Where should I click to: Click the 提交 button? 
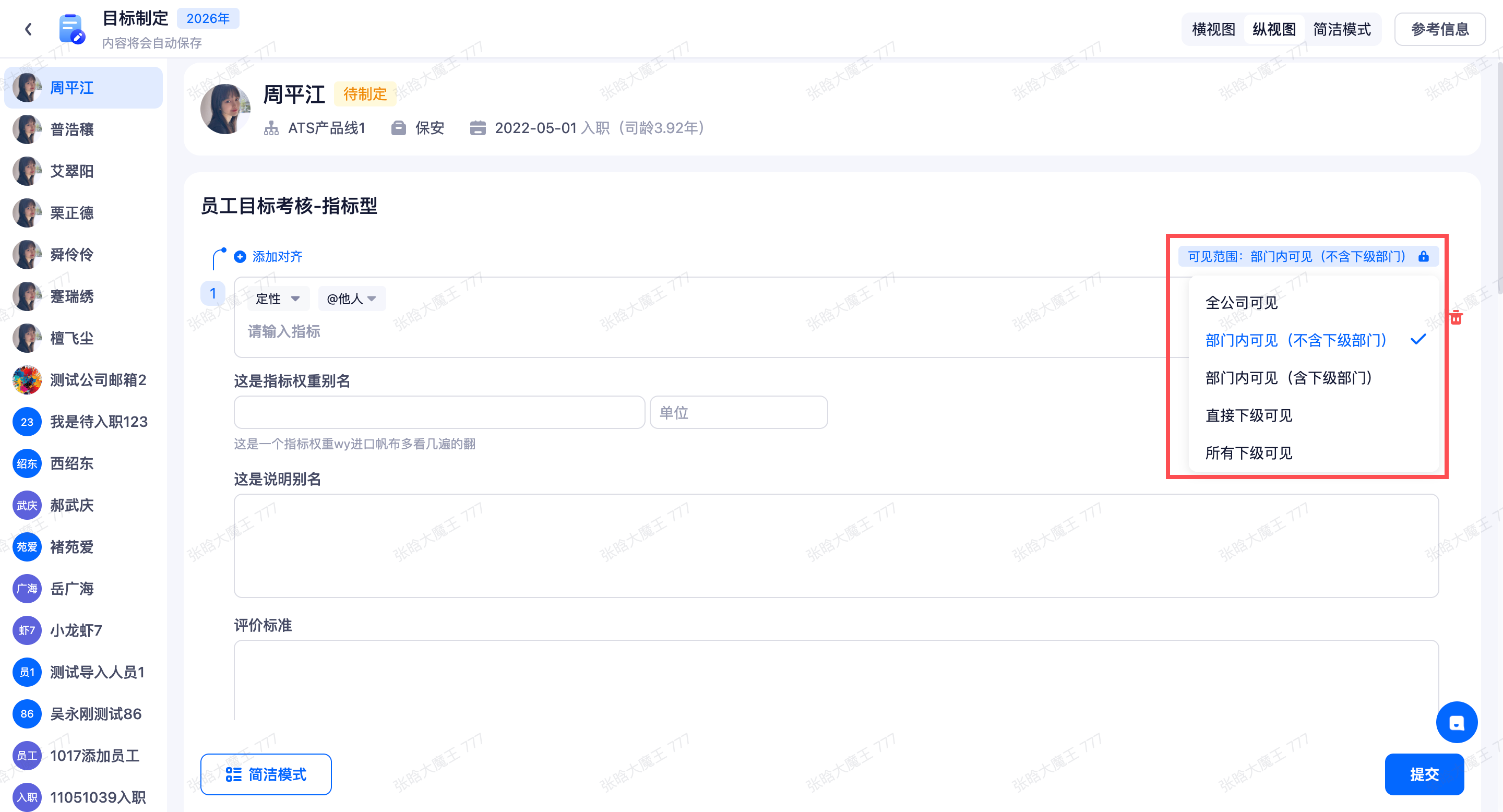tap(1424, 774)
